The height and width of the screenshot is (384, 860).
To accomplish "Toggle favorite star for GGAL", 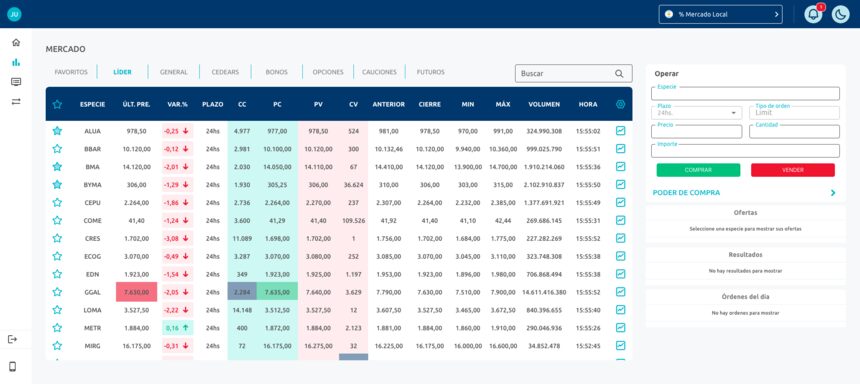I will [57, 292].
